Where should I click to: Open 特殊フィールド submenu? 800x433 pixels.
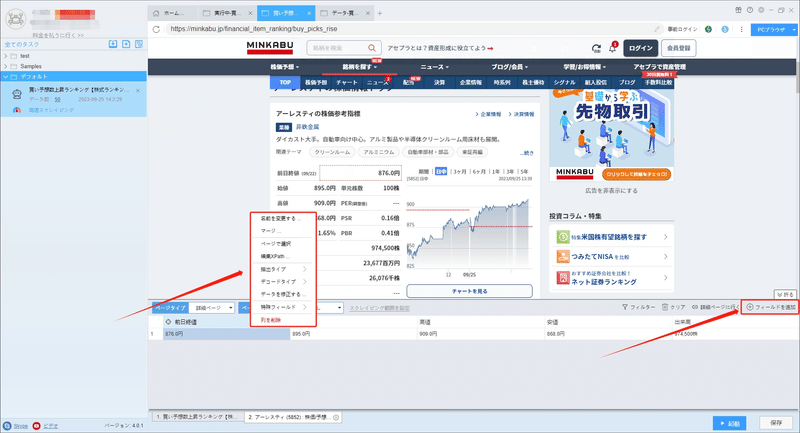(x=283, y=307)
